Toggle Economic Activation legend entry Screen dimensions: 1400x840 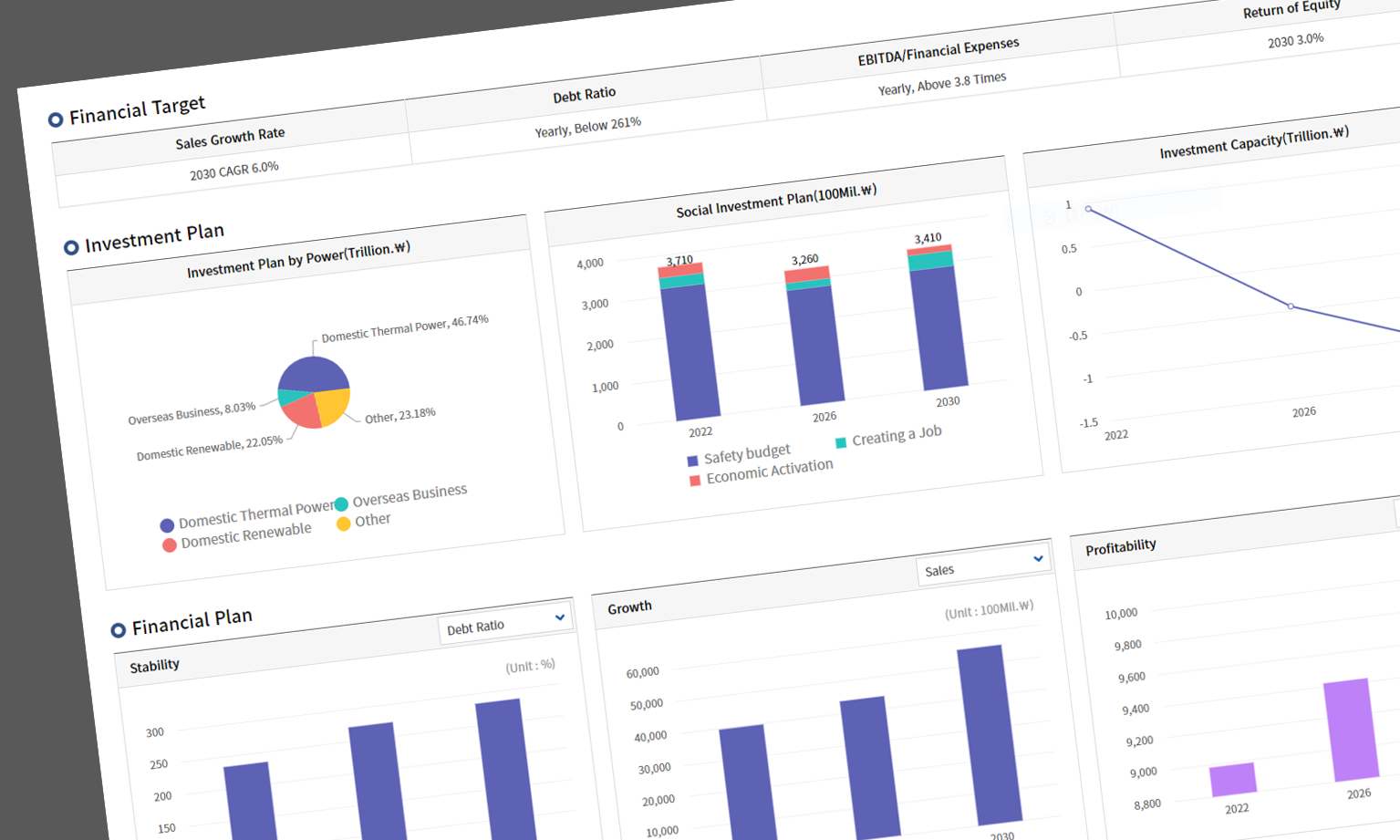pos(761,472)
